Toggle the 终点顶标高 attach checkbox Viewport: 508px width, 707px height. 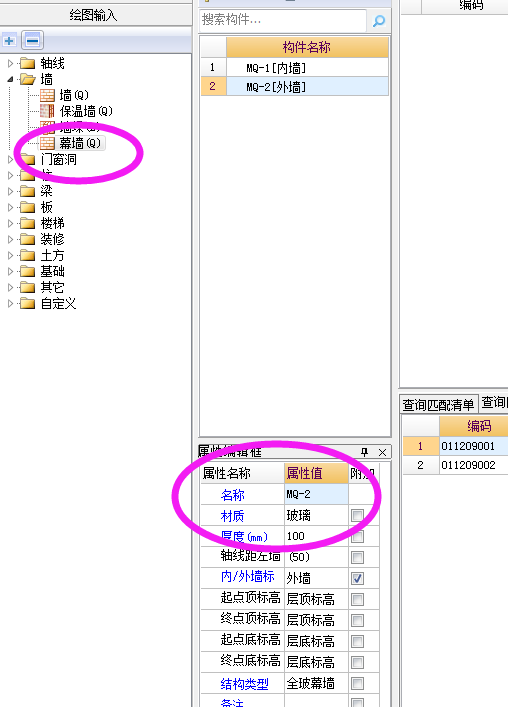tap(357, 620)
